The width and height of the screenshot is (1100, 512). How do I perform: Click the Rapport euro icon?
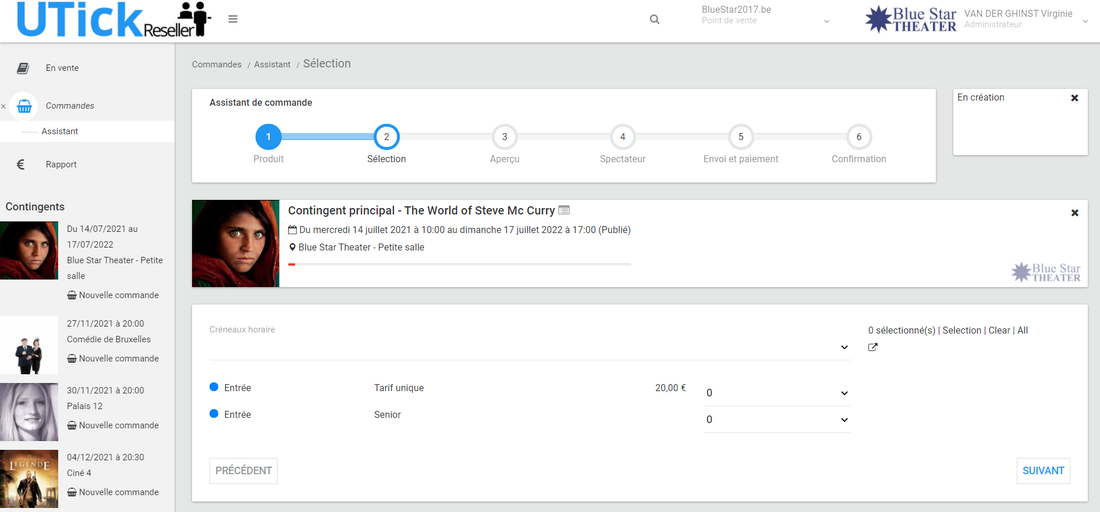pyautogui.click(x=21, y=165)
